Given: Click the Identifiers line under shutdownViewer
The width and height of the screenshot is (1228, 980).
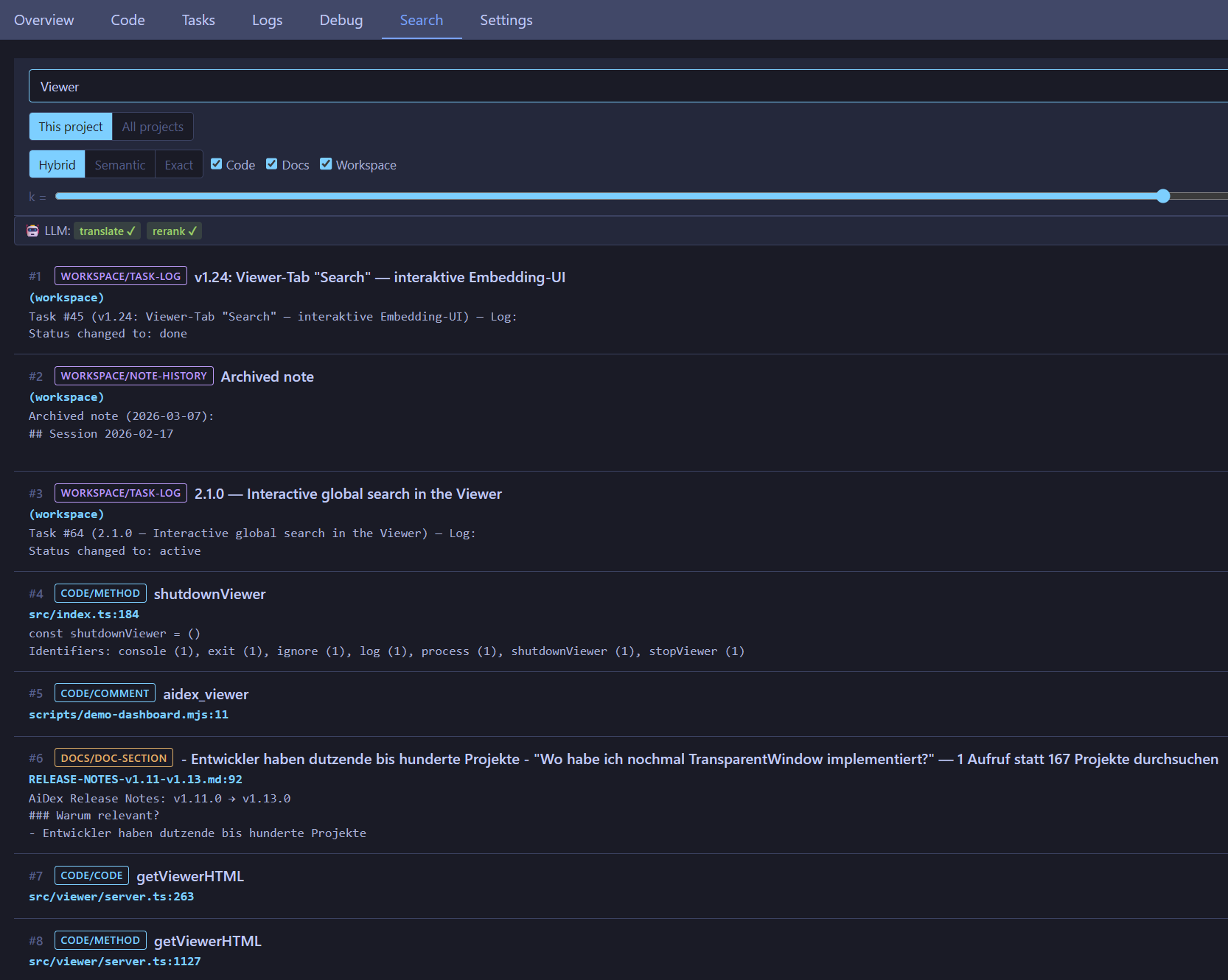Looking at the screenshot, I should 386,651.
